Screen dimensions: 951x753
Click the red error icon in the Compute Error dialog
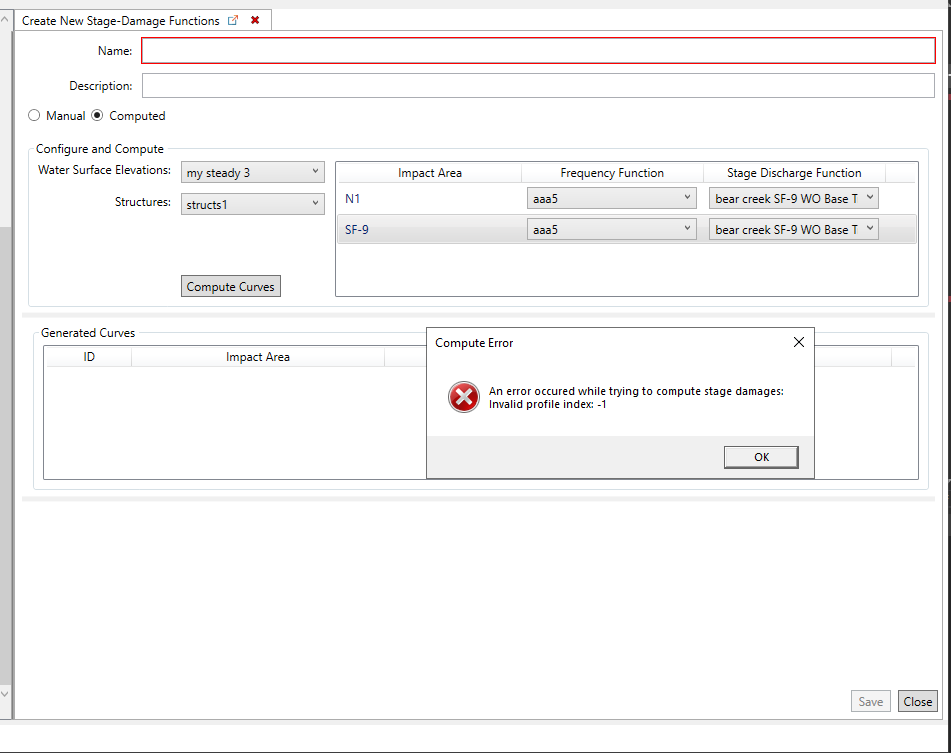[463, 397]
